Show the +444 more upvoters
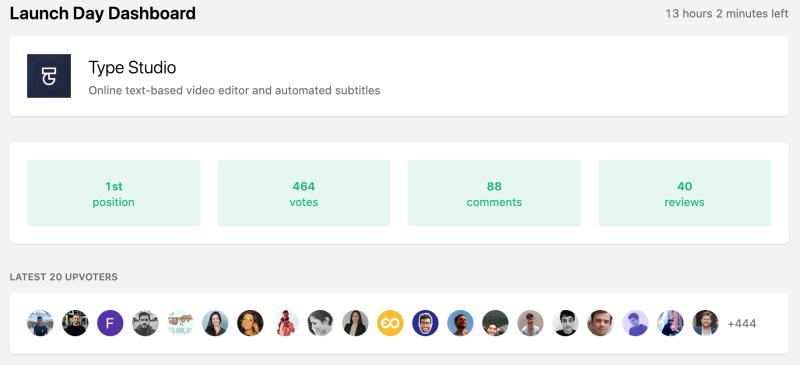800x365 pixels. pyautogui.click(x=742, y=324)
